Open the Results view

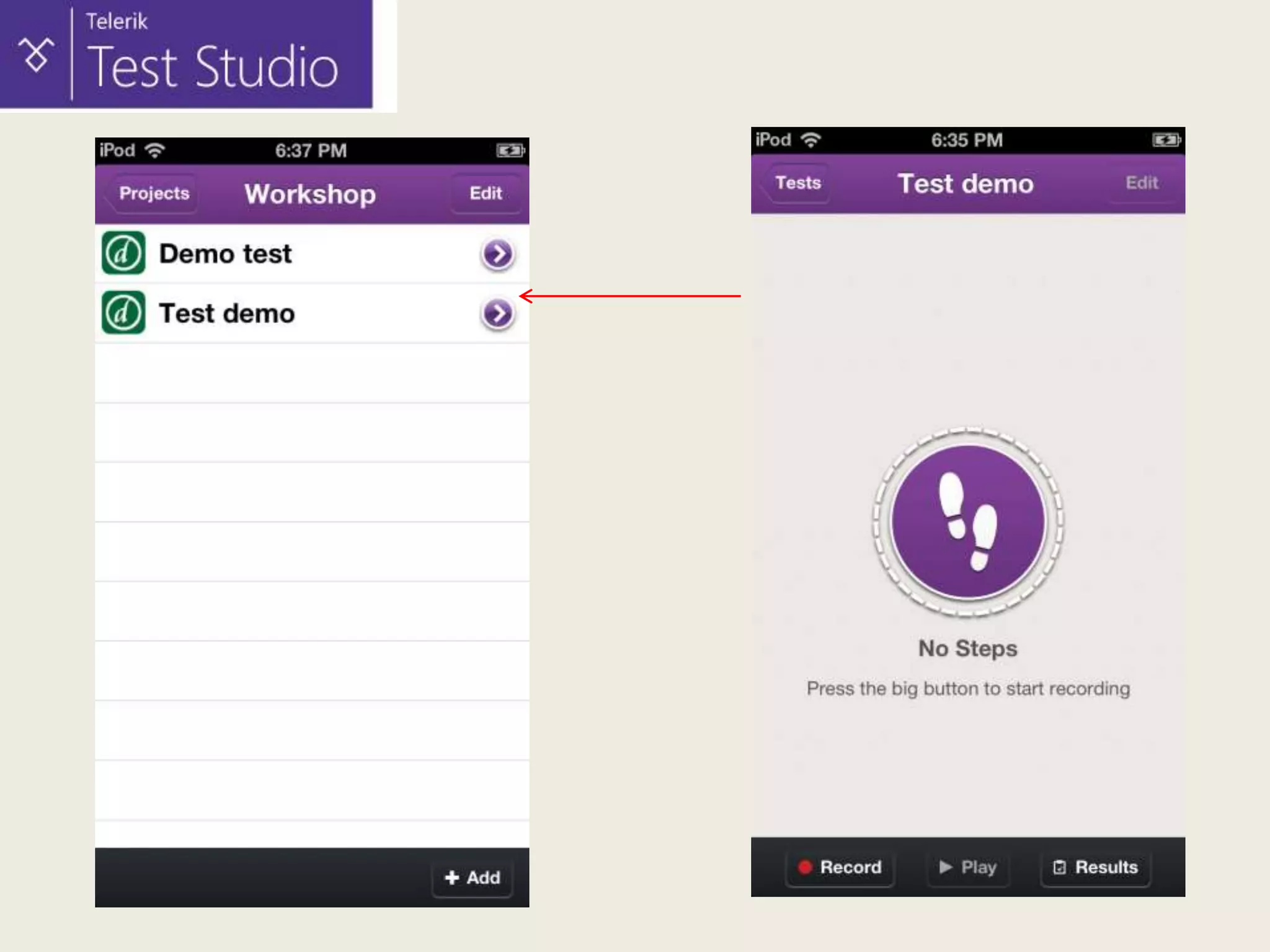[x=1096, y=867]
